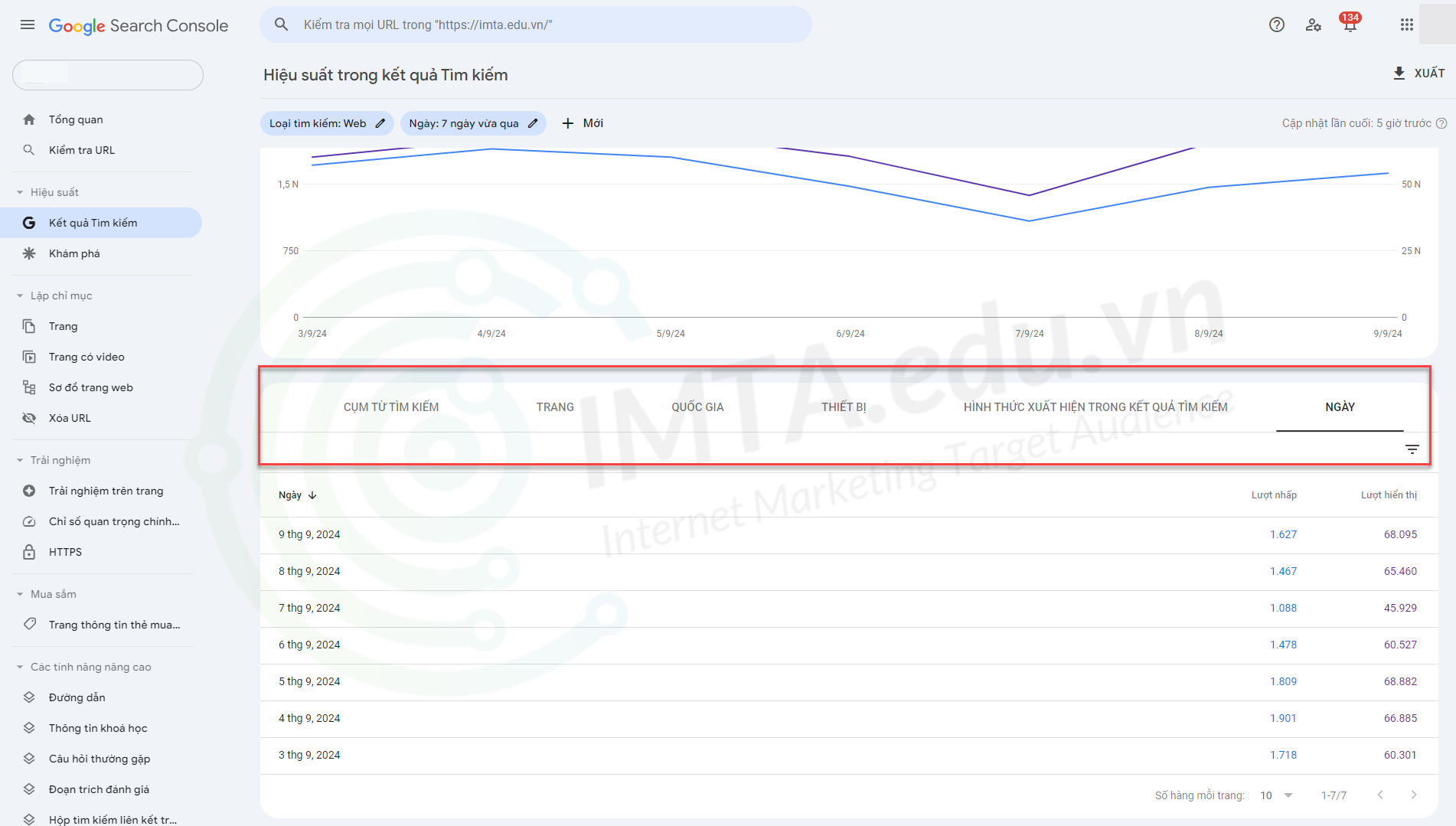Viewport: 1456px width, 826px height.
Task: Open Đoạn trích đánh giá report
Action: 99,789
